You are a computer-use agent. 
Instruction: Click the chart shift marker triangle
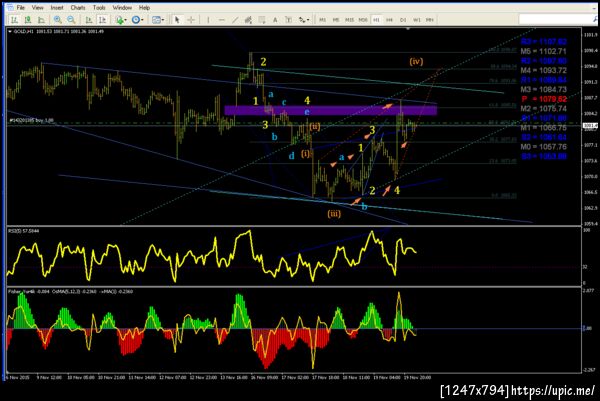(408, 29)
